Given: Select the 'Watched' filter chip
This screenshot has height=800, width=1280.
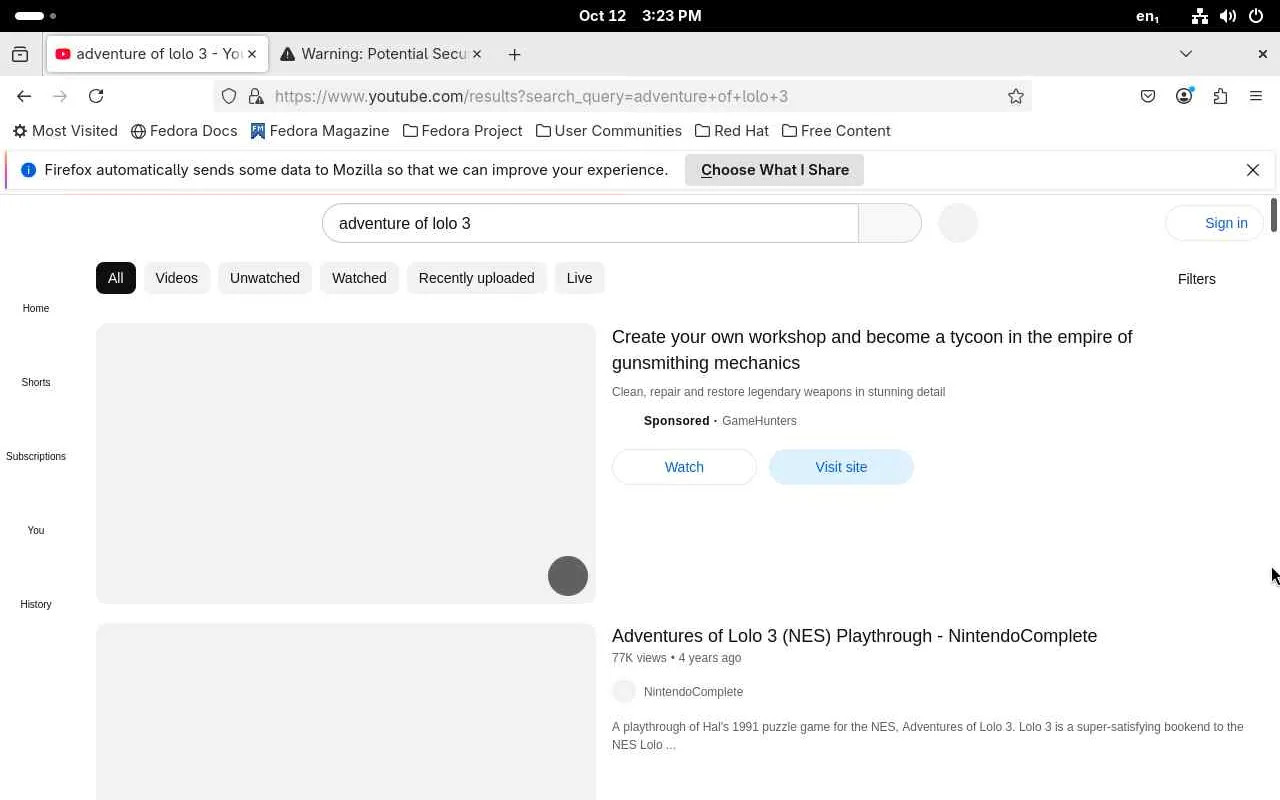Looking at the screenshot, I should click(x=359, y=278).
